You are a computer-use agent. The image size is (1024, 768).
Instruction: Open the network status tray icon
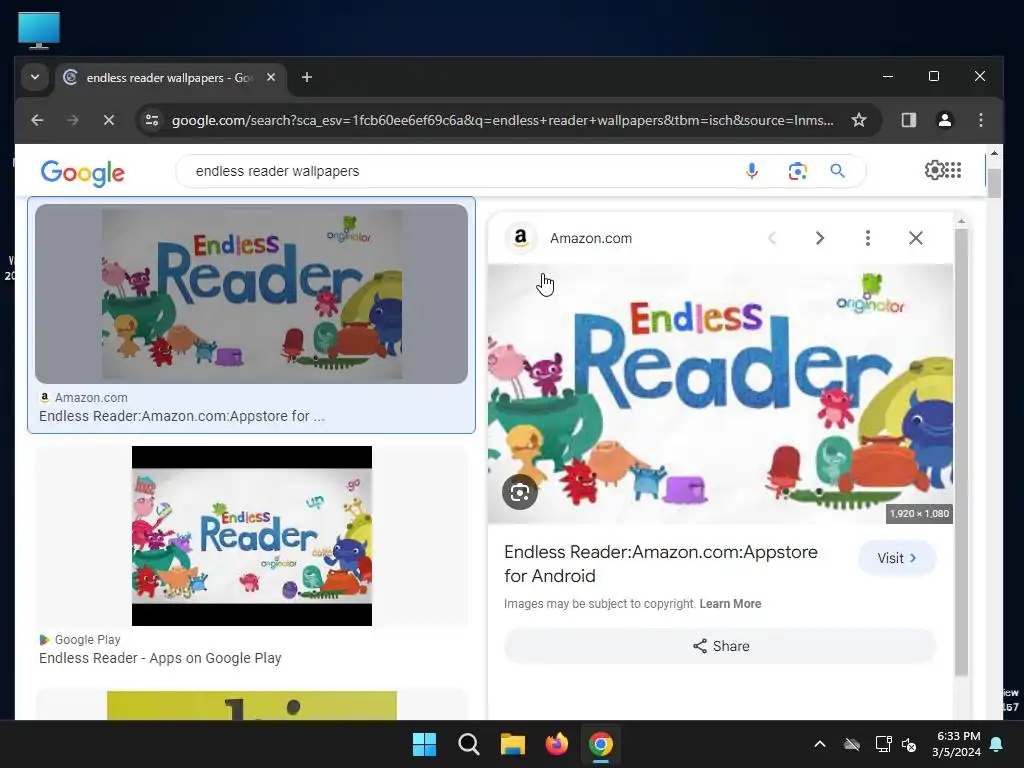pyautogui.click(x=883, y=744)
